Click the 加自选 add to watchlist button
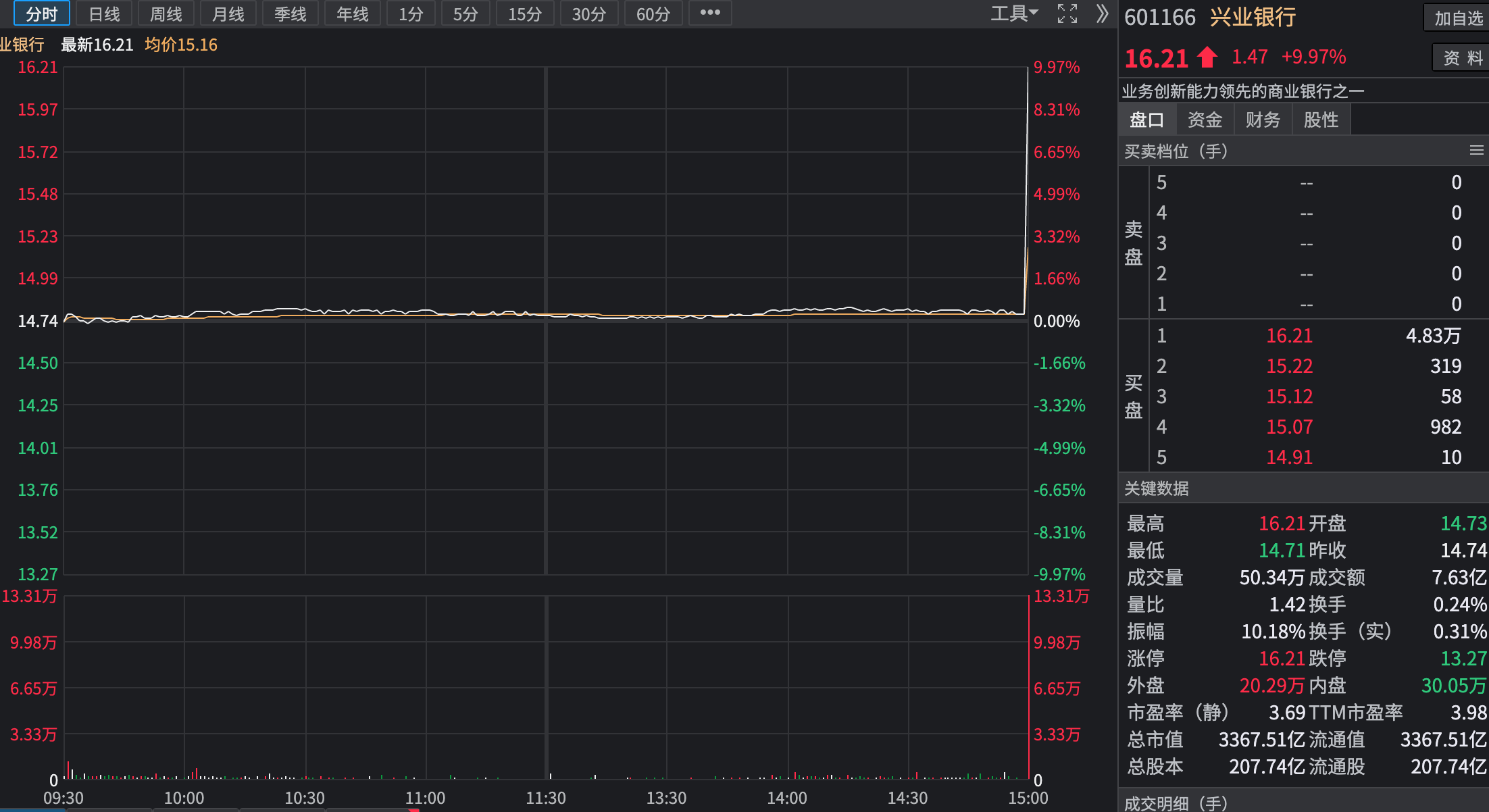This screenshot has height=812, width=1489. pyautogui.click(x=1459, y=18)
